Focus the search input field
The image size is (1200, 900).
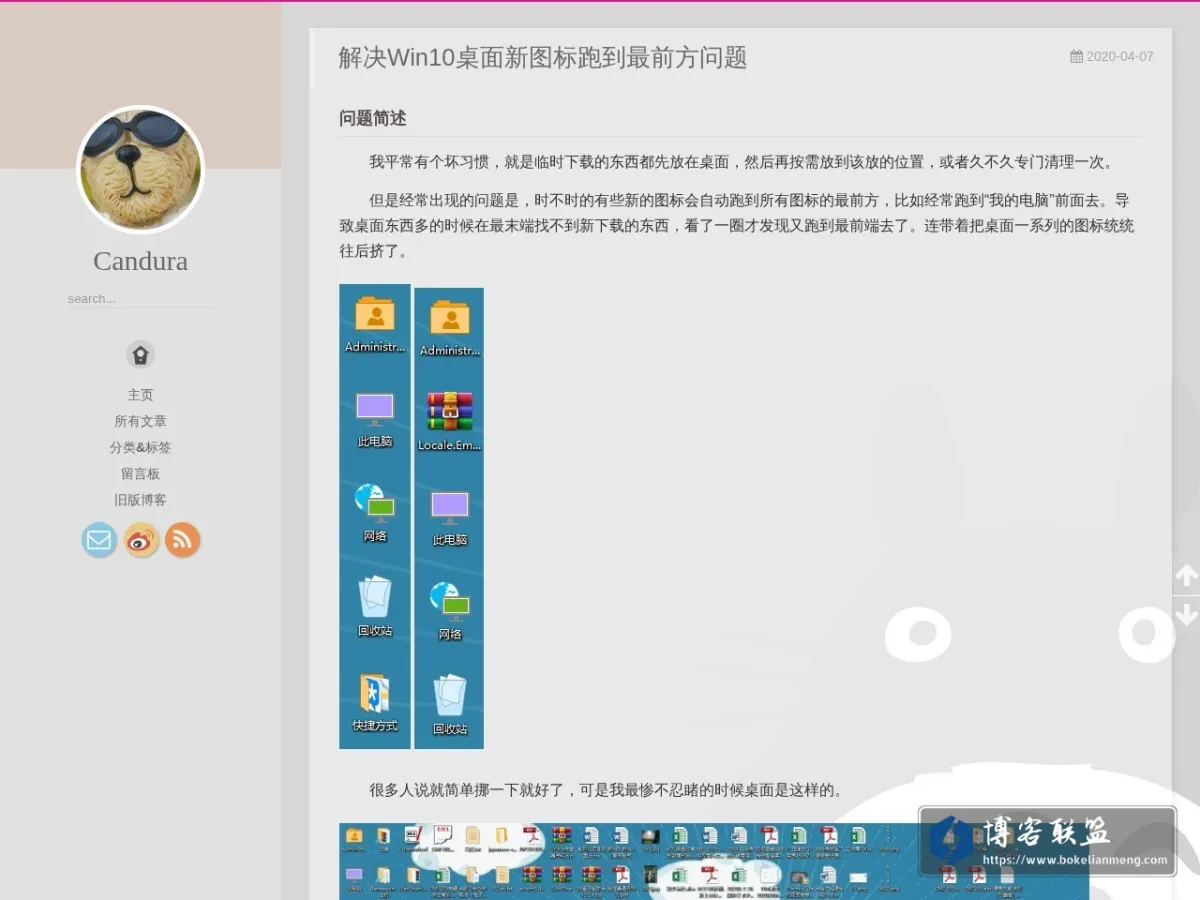(x=140, y=298)
